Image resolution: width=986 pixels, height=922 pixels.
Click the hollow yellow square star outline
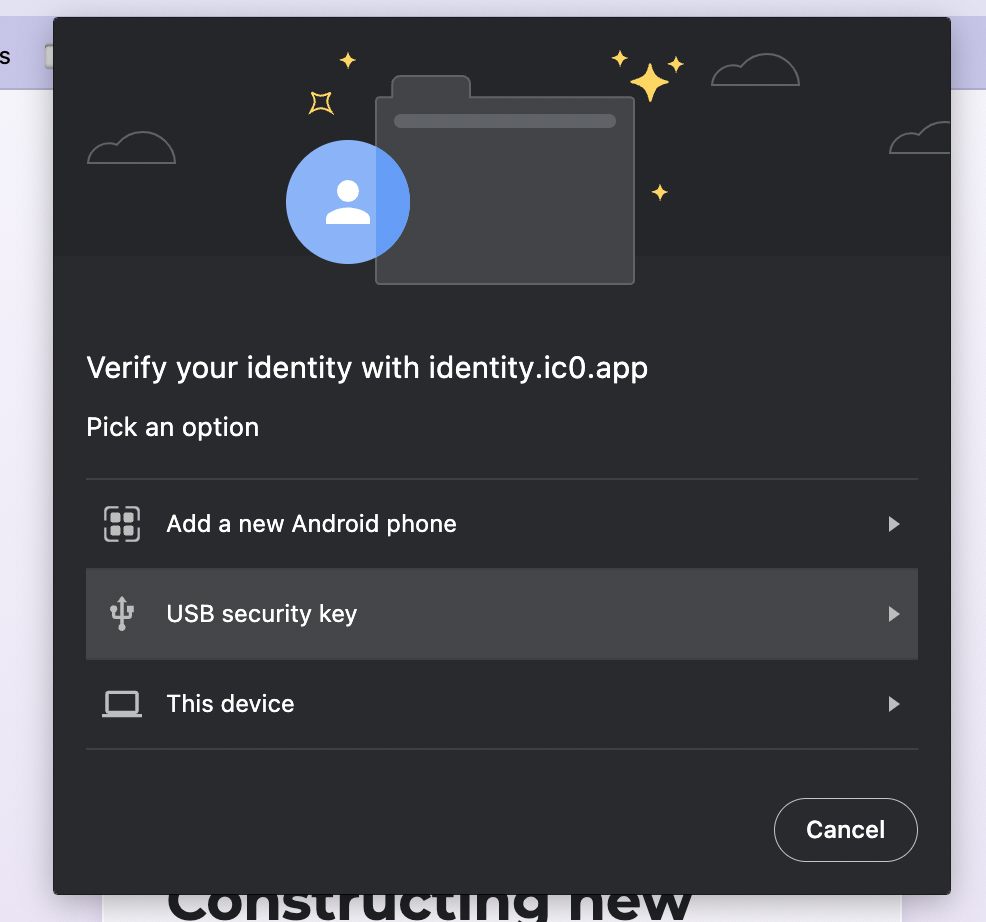[321, 103]
